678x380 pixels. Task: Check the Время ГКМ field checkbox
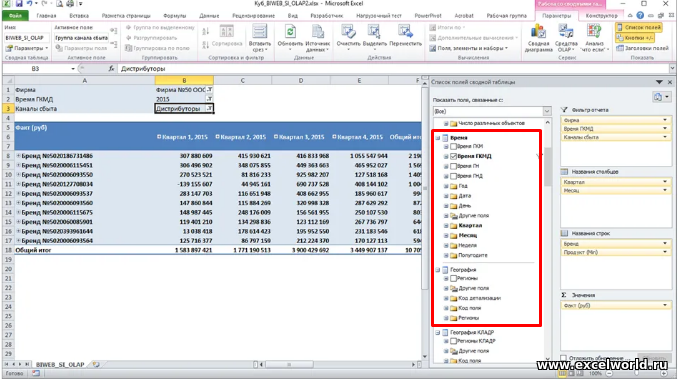pos(454,147)
